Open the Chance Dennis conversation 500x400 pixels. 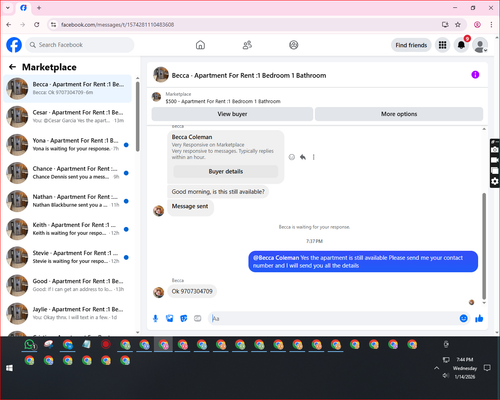point(68,173)
